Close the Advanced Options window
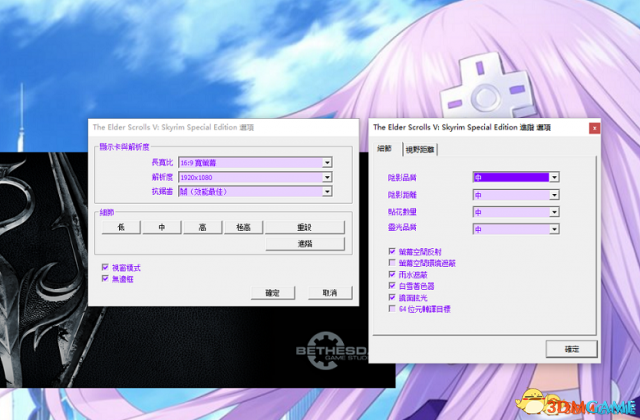This screenshot has height=420, width=640. coord(595,128)
